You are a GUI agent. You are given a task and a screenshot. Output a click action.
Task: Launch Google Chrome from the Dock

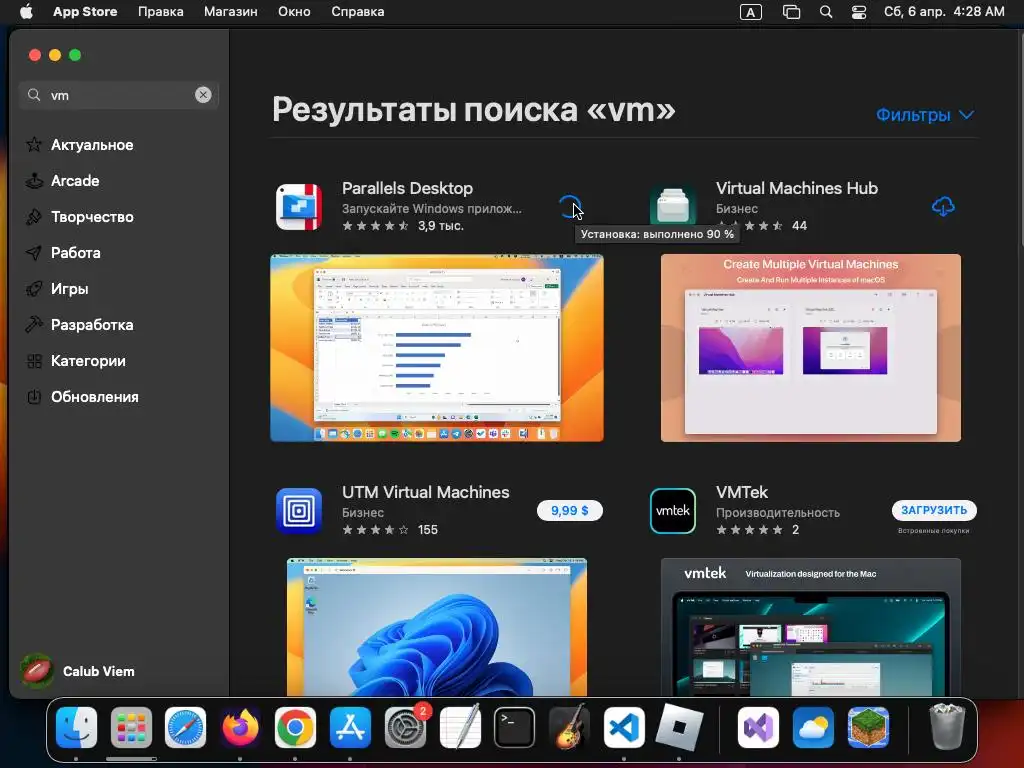click(x=295, y=727)
